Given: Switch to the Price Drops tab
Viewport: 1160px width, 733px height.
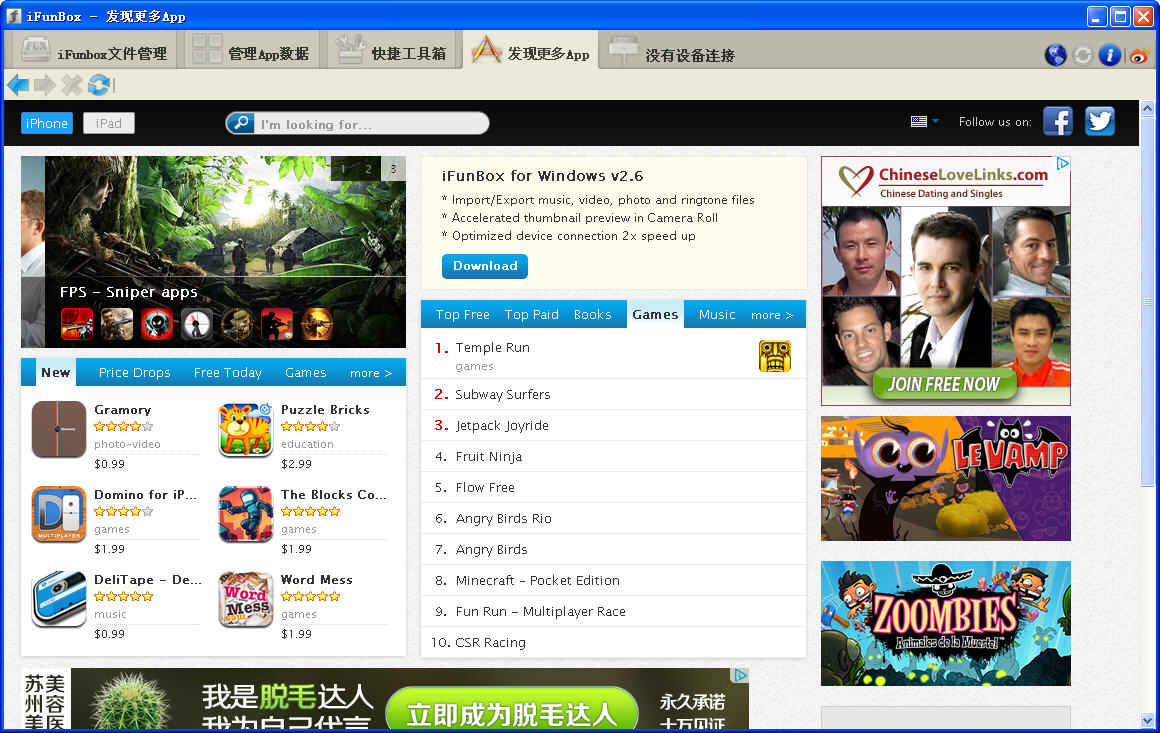Looking at the screenshot, I should point(135,373).
